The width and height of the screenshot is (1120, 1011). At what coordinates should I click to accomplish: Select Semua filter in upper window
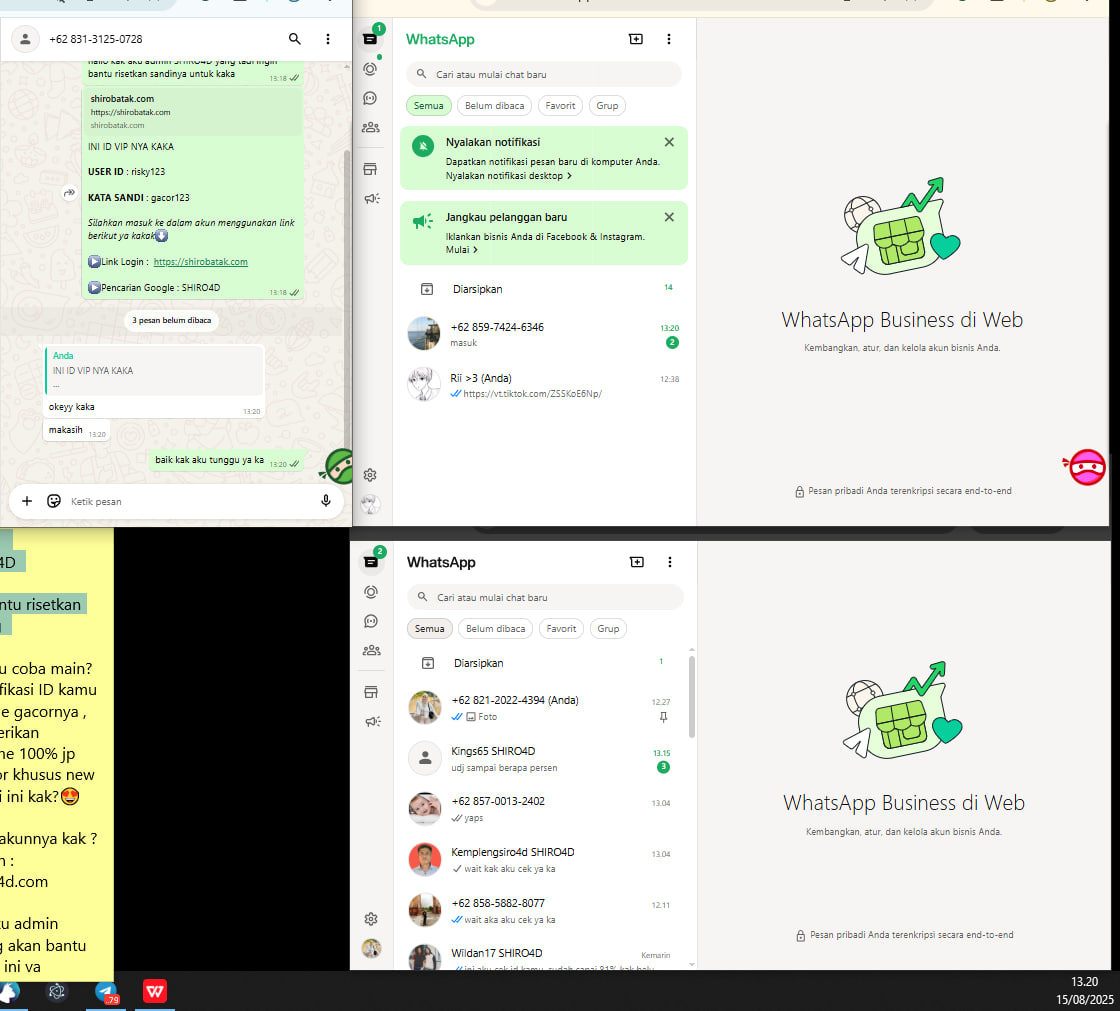pos(429,106)
